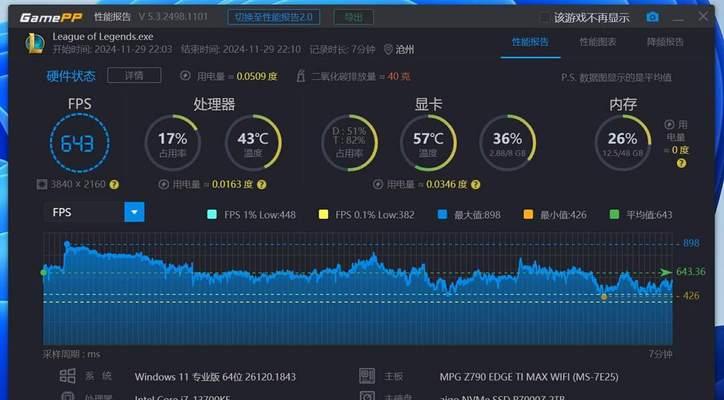Click the help icon below memory power 0 度

pyautogui.click(x=681, y=164)
